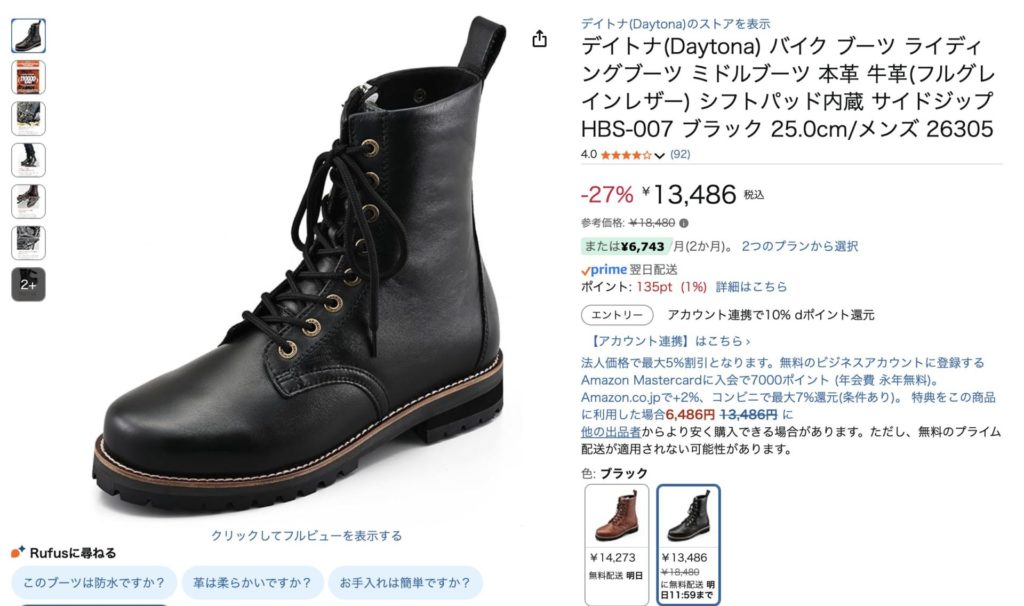Click the star rating icons

tap(626, 155)
